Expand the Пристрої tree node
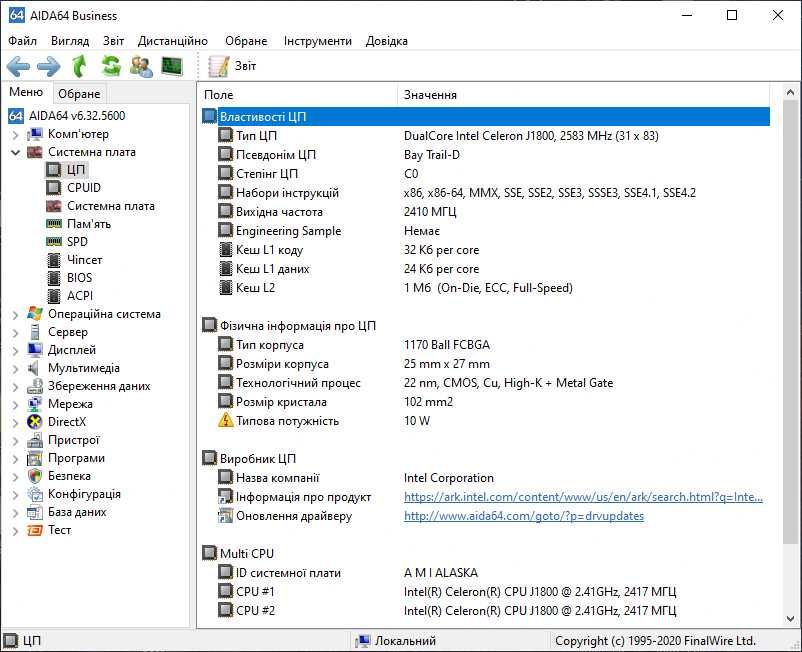 15,440
